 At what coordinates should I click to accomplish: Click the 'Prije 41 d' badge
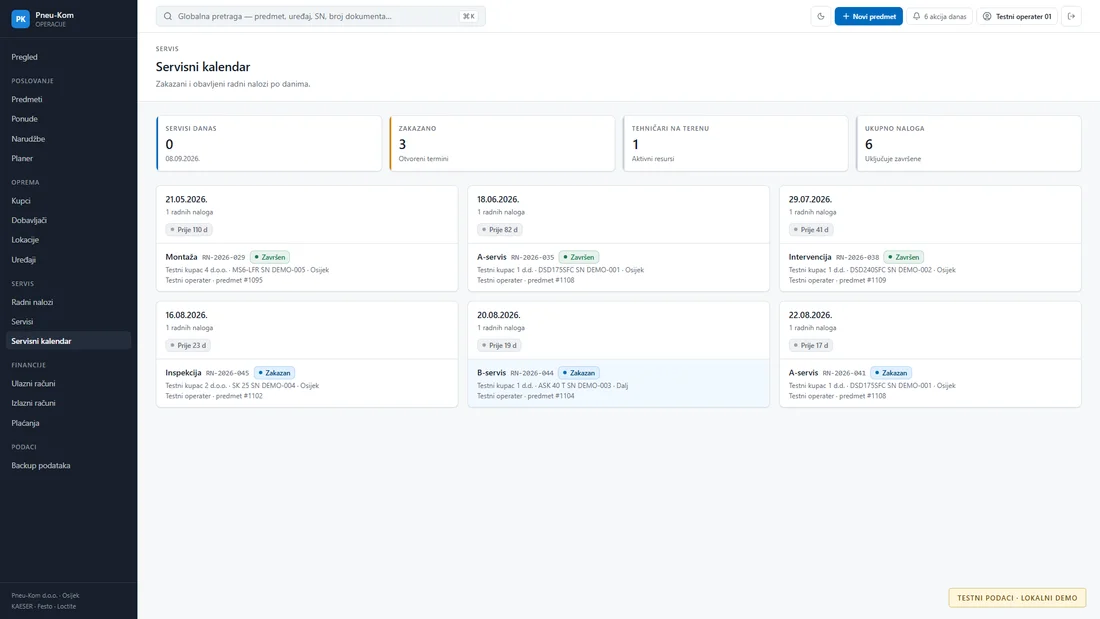(x=811, y=229)
